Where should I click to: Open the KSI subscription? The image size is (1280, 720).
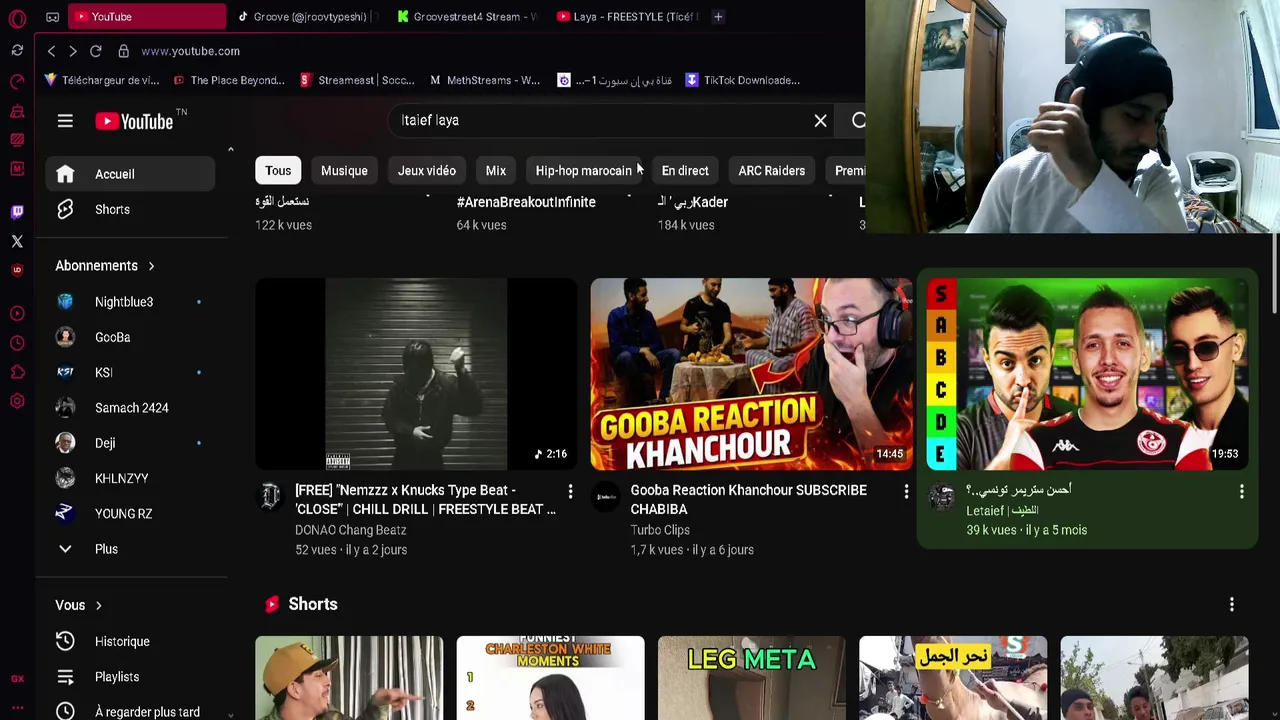click(130, 372)
